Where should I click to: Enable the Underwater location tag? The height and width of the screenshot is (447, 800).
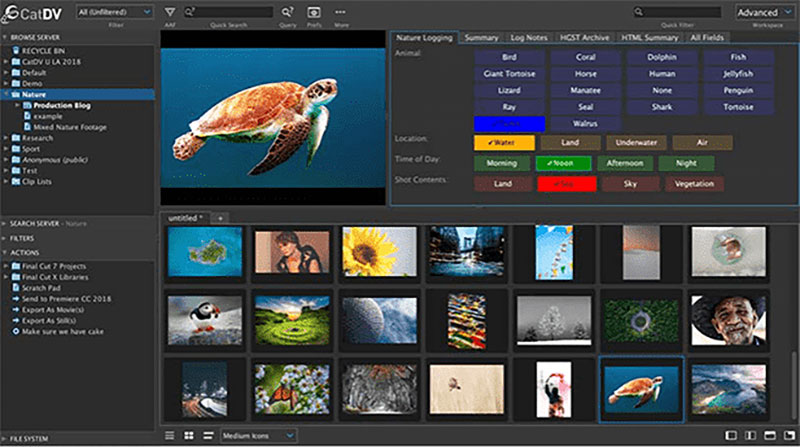[x=637, y=142]
